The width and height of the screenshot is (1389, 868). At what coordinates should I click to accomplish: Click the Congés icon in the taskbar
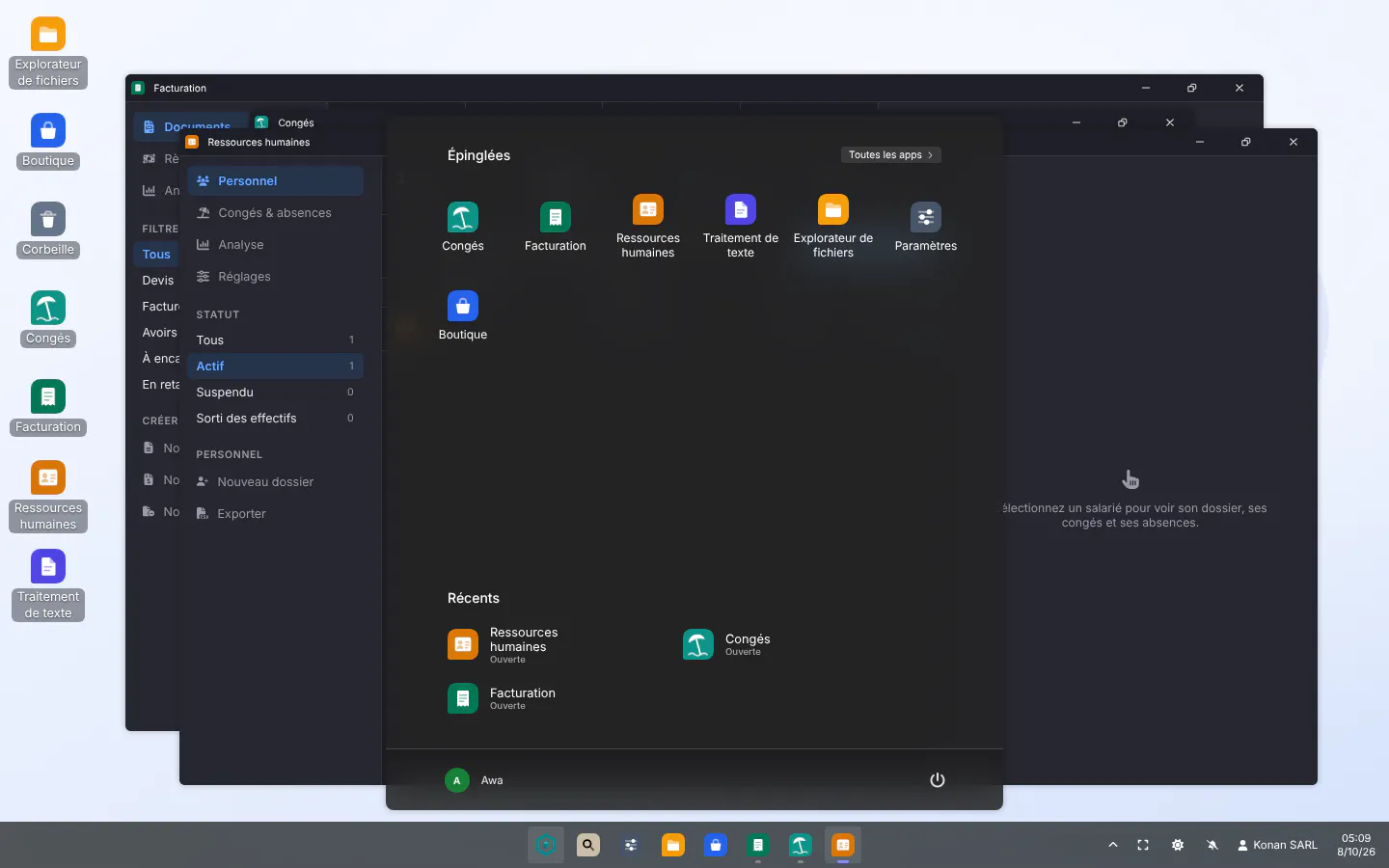click(x=801, y=845)
